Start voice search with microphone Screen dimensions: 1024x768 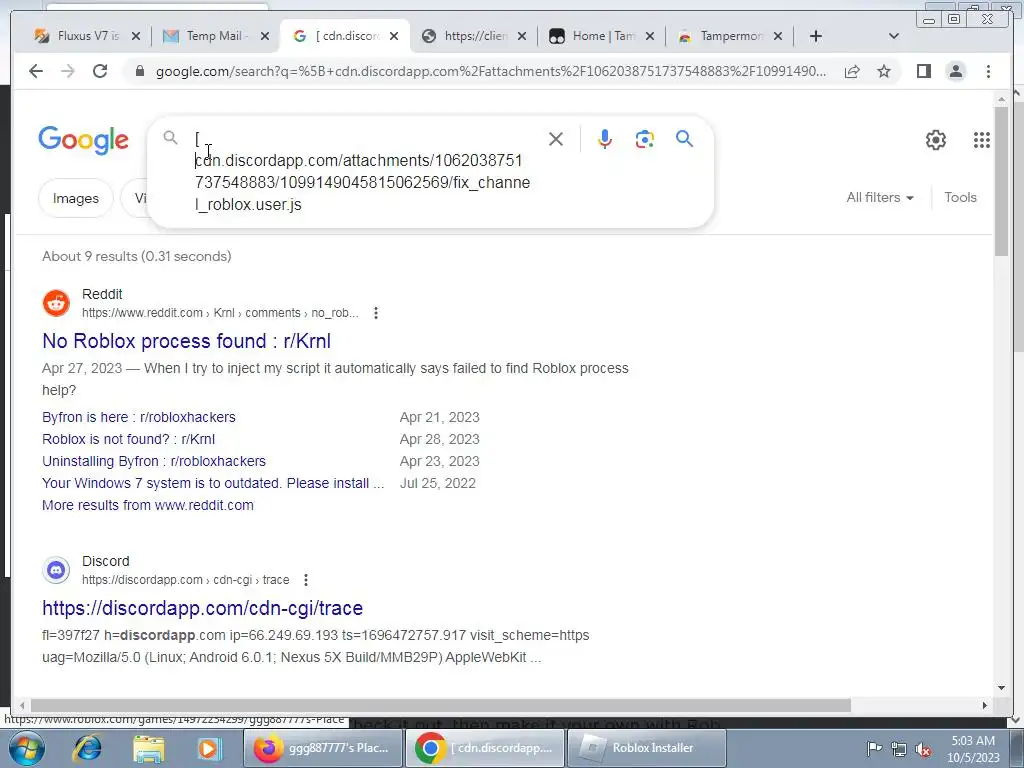click(605, 139)
